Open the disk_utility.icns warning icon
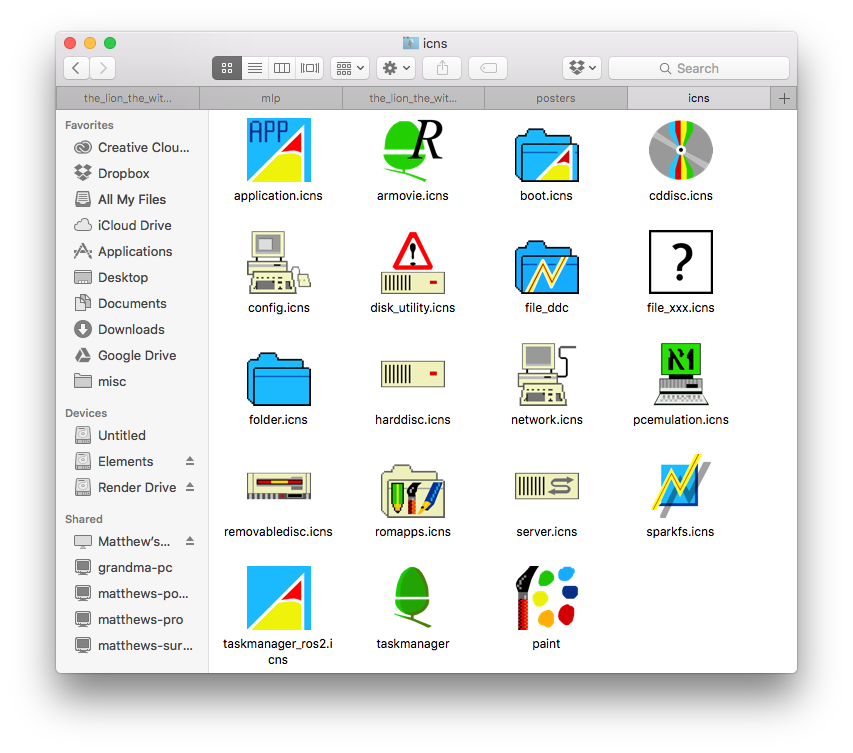This screenshot has width=853, height=753. tap(412, 262)
